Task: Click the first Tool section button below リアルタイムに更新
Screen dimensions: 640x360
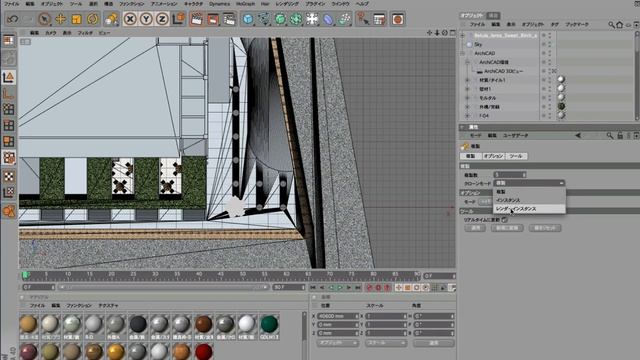Action: [x=475, y=228]
